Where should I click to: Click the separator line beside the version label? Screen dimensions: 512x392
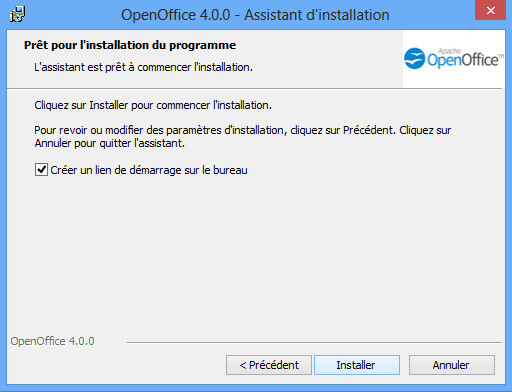[314, 342]
